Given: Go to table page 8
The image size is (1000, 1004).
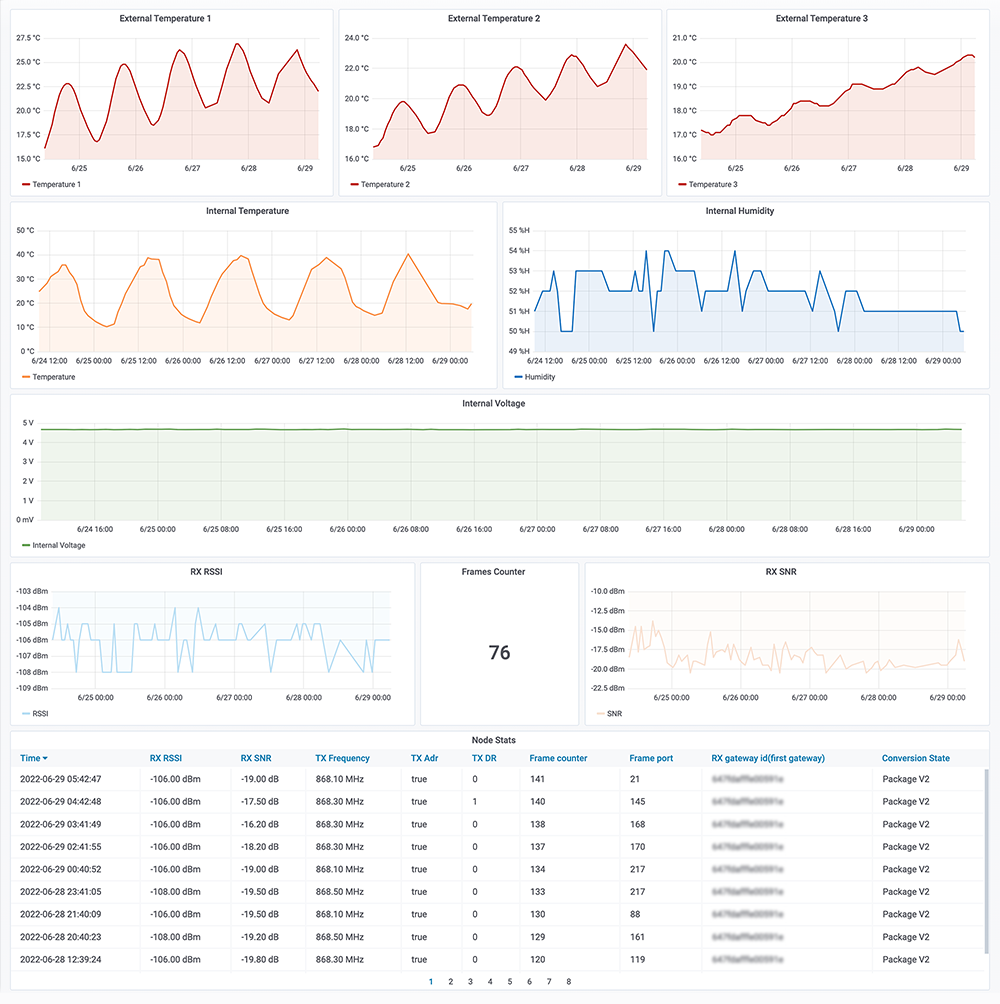Looking at the screenshot, I should point(569,982).
